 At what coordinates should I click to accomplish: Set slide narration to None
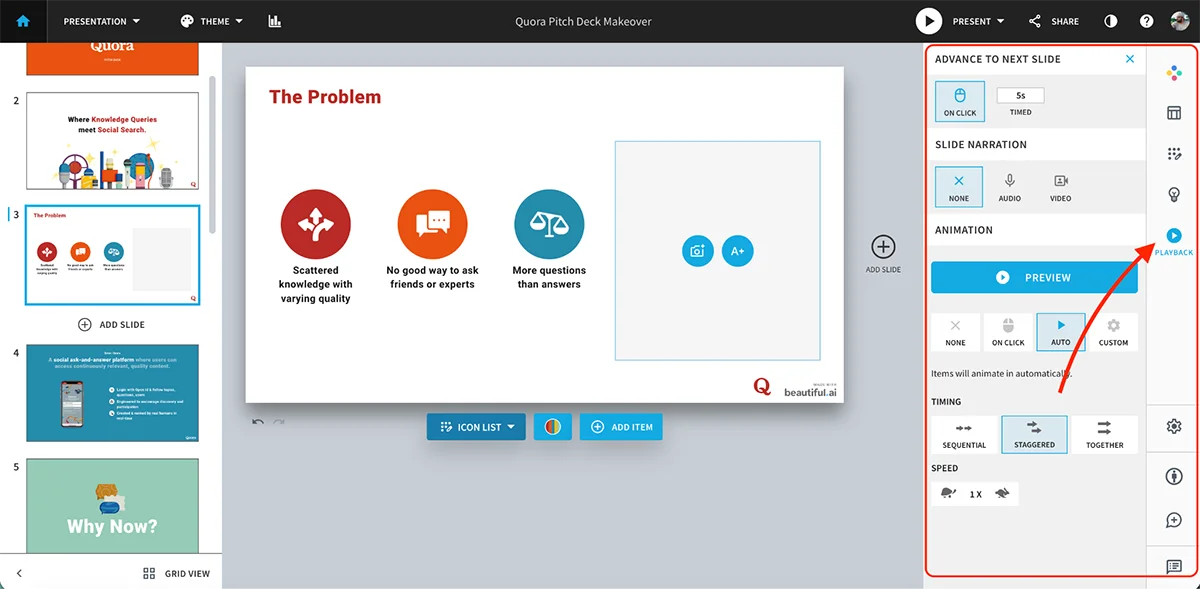[959, 186]
